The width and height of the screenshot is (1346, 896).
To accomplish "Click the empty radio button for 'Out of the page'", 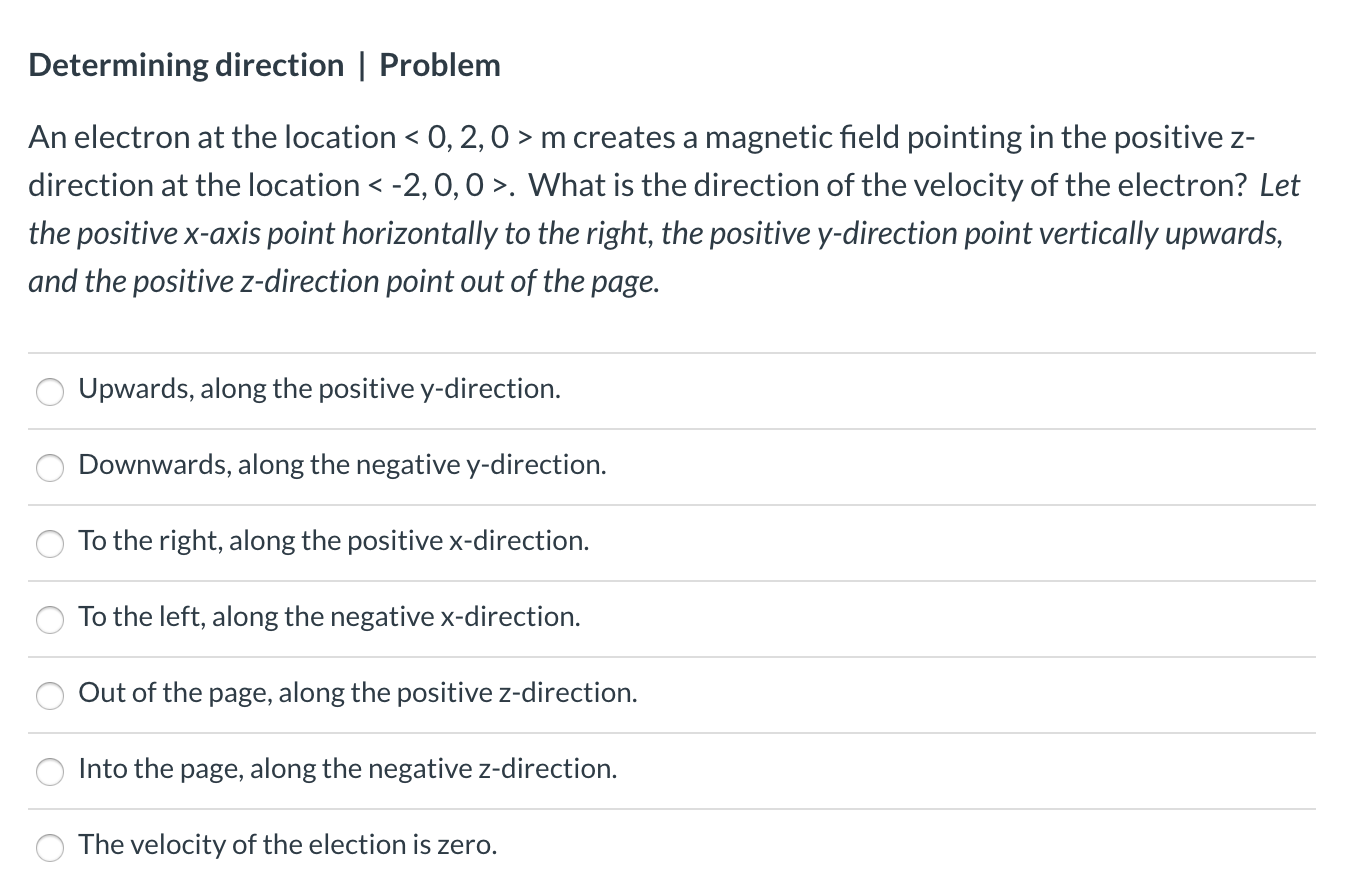I will [49, 696].
